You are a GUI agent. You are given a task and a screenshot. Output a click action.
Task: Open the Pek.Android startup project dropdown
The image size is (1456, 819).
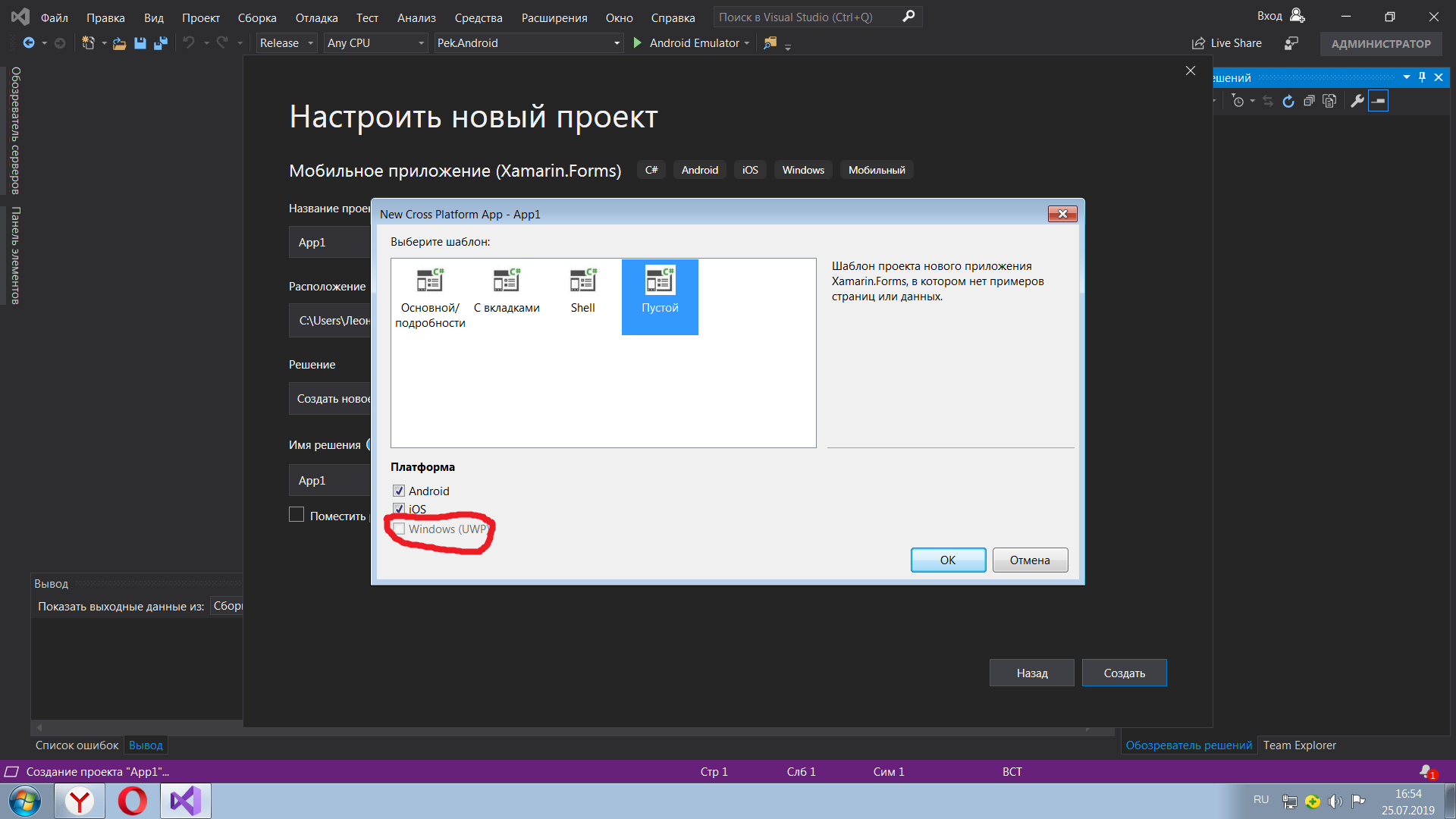point(529,43)
